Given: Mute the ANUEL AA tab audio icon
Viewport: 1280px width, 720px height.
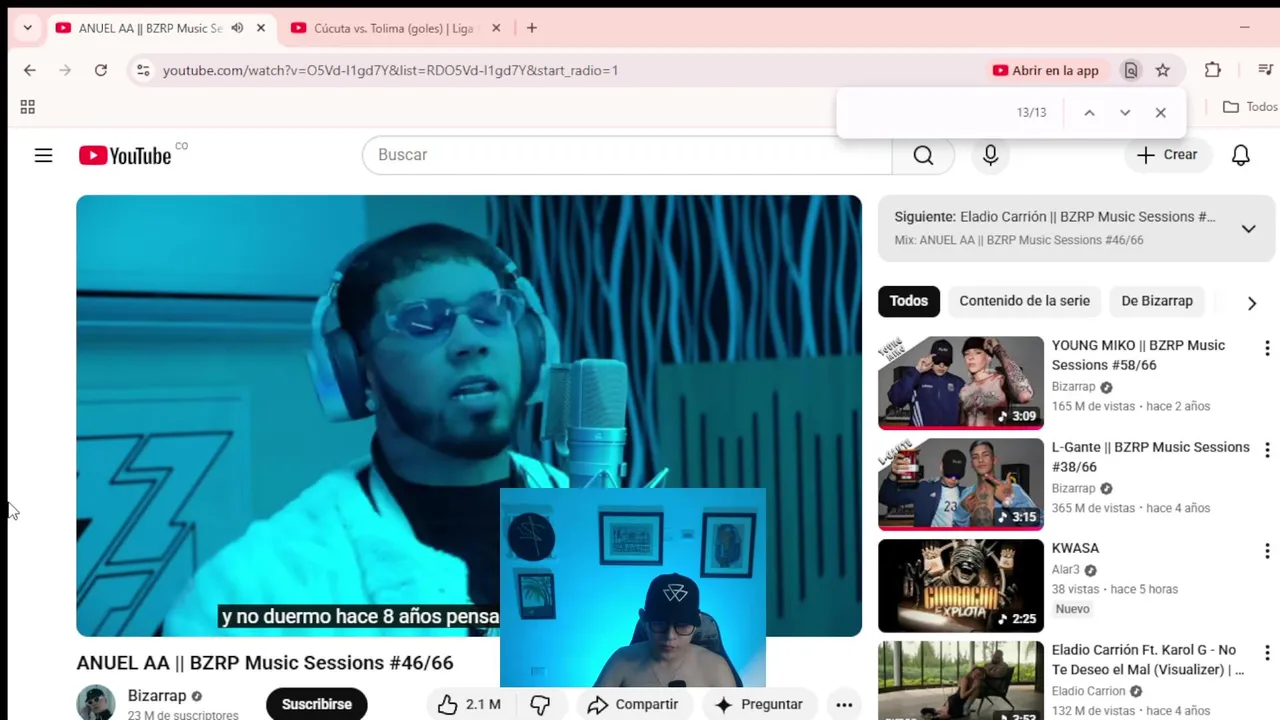Looking at the screenshot, I should point(237,28).
